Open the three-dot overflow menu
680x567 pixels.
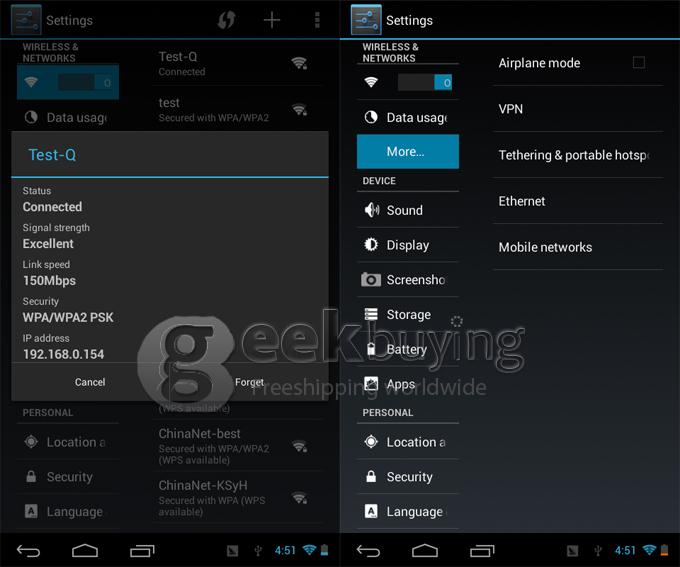(317, 20)
